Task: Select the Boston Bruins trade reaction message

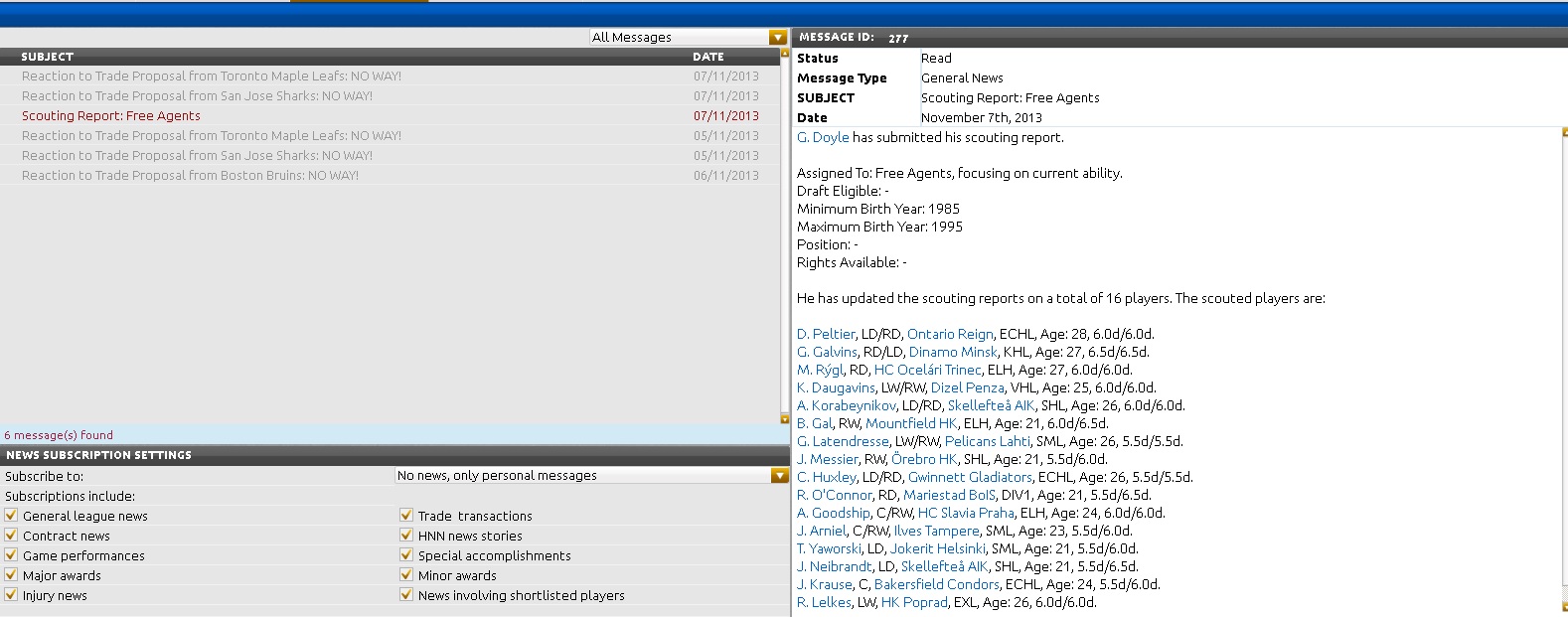Action: (x=190, y=176)
